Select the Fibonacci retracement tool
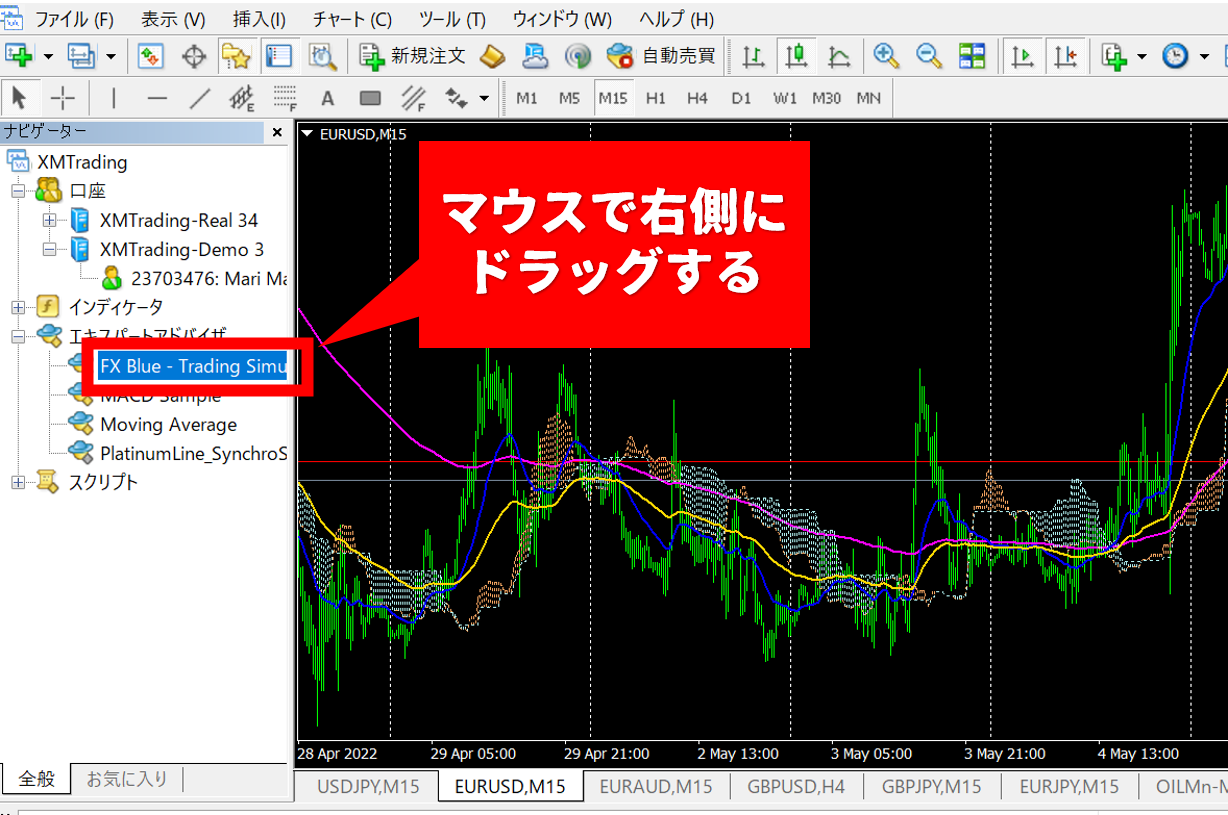 285,98
